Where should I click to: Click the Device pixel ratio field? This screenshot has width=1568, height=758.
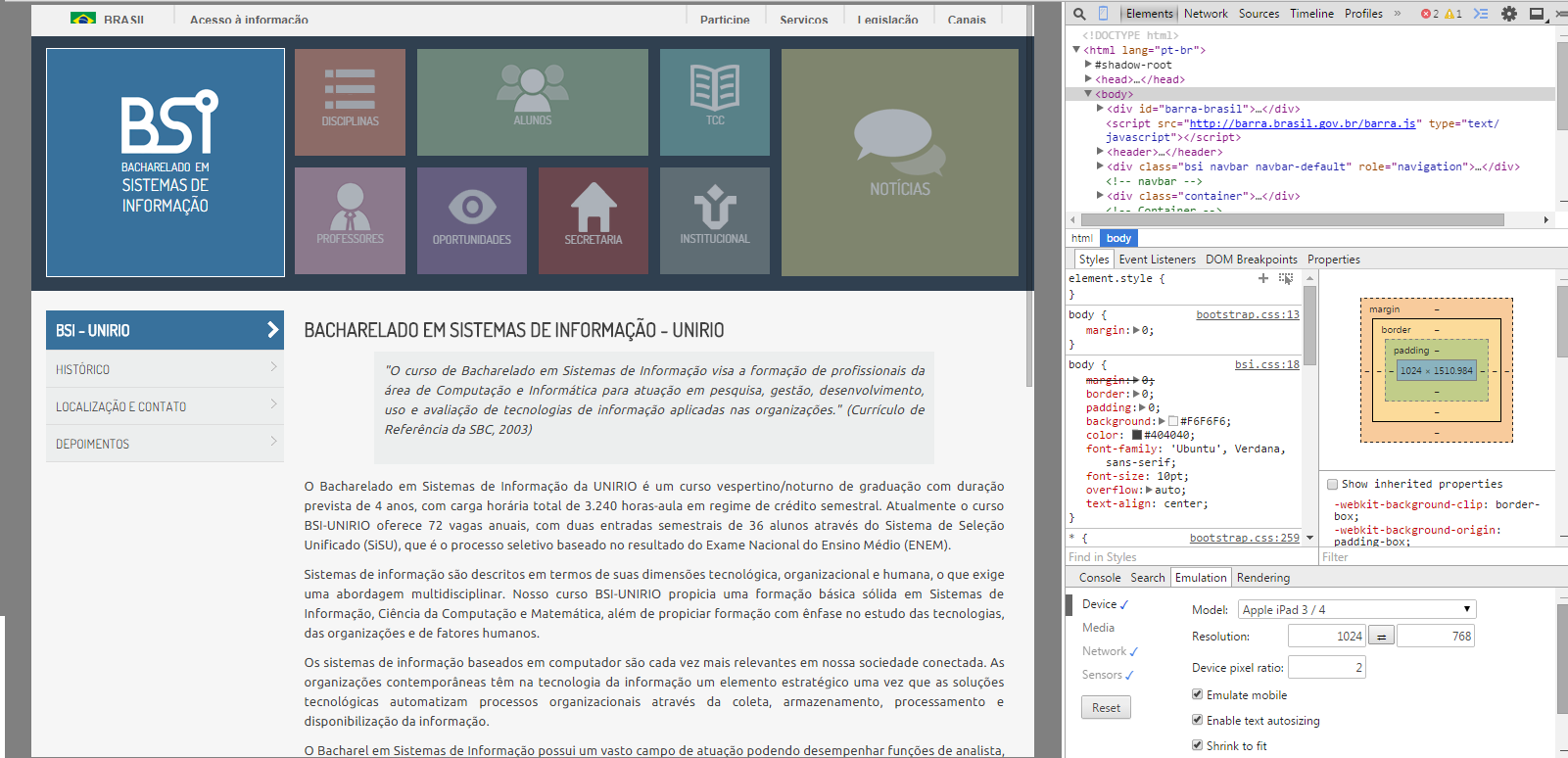tap(1327, 668)
